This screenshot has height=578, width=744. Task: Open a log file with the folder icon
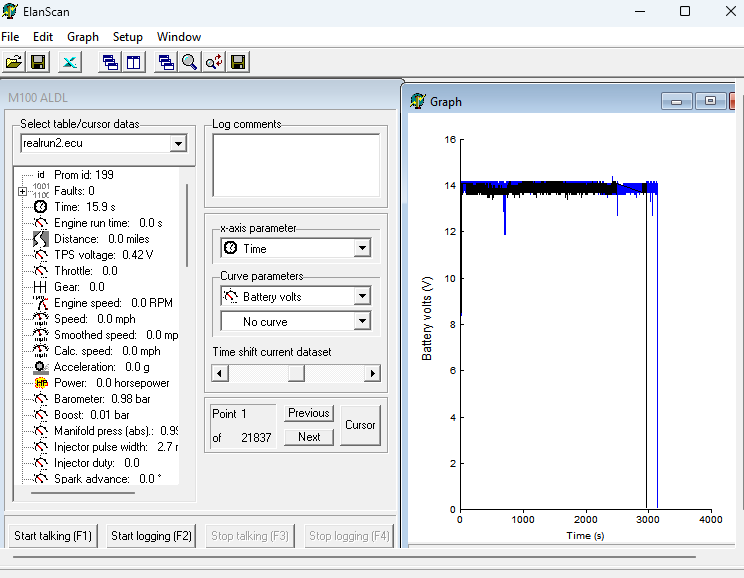[x=14, y=62]
